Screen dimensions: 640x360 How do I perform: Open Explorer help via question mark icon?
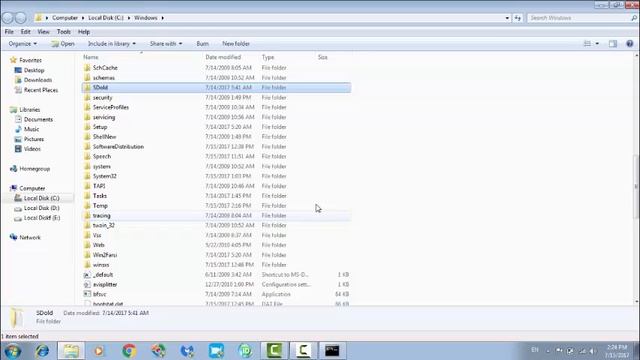[630, 44]
